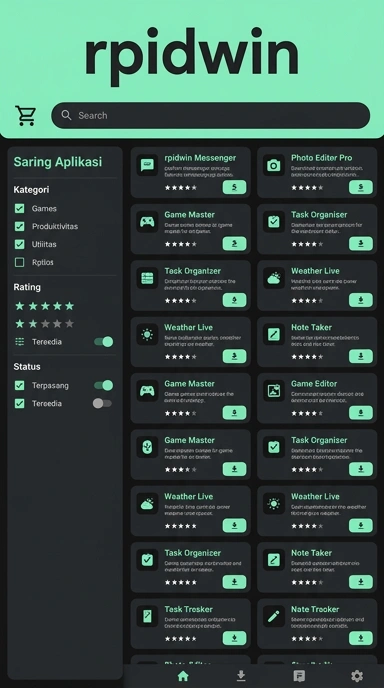Open the shopping cart
Image resolution: width=384 pixels, height=688 pixels.
(x=25, y=115)
